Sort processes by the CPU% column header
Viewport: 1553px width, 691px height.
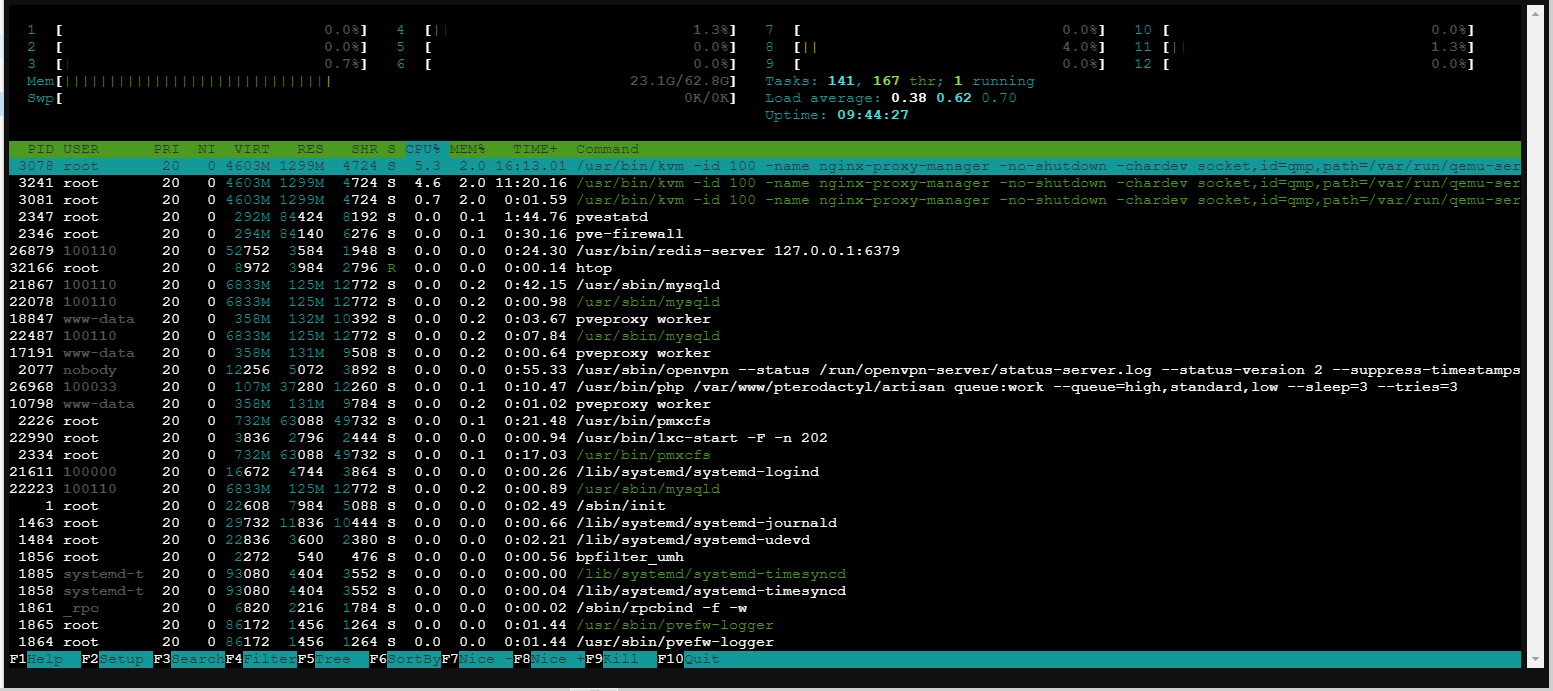pyautogui.click(x=424, y=149)
